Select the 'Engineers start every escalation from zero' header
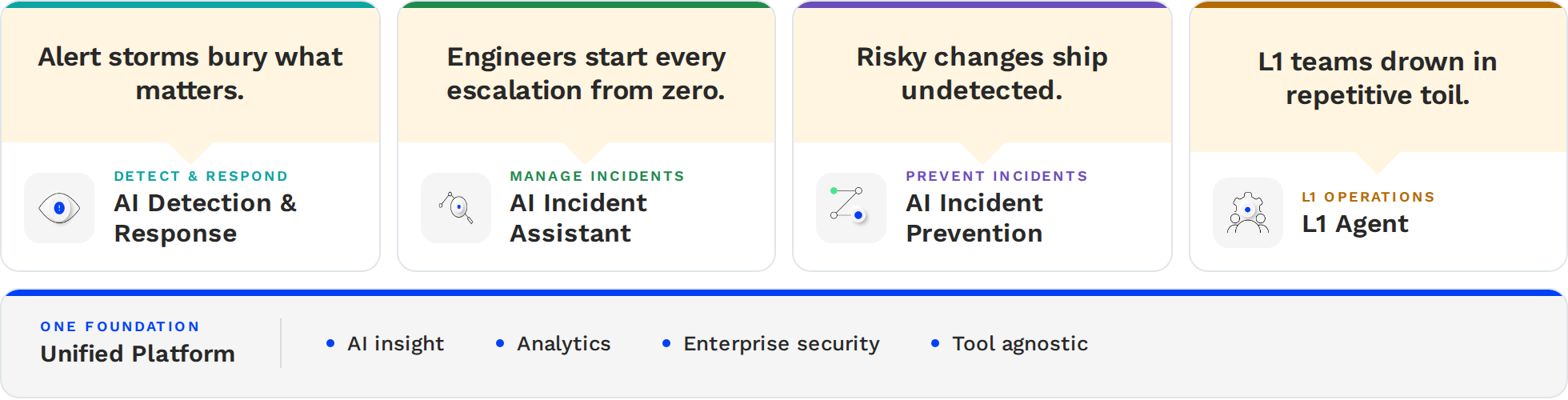This screenshot has height=400, width=1568. [586, 74]
